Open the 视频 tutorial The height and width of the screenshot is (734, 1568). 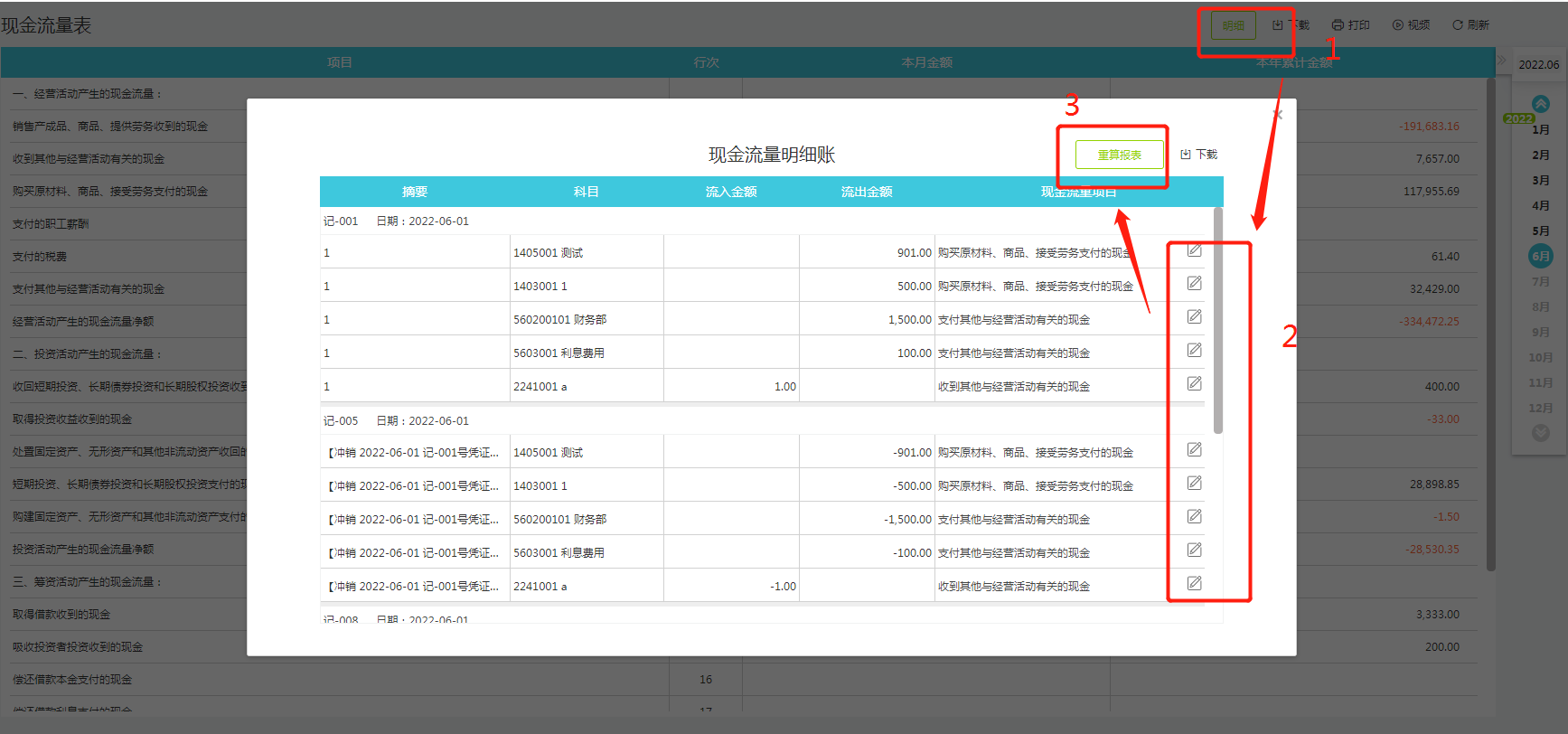click(1411, 25)
